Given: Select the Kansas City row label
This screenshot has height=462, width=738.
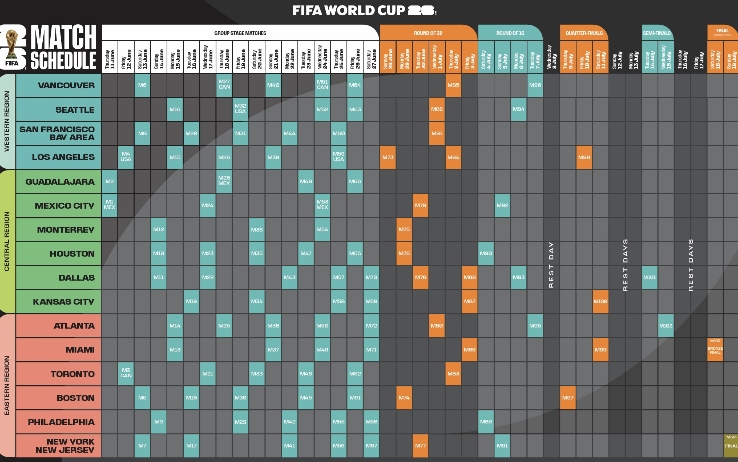Looking at the screenshot, I should click(x=58, y=301).
